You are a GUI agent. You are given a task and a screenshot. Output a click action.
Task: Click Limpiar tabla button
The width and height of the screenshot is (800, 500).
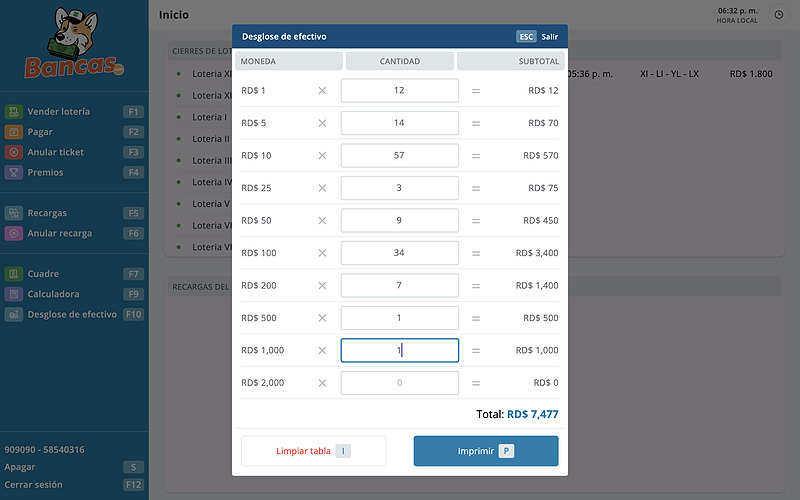313,451
